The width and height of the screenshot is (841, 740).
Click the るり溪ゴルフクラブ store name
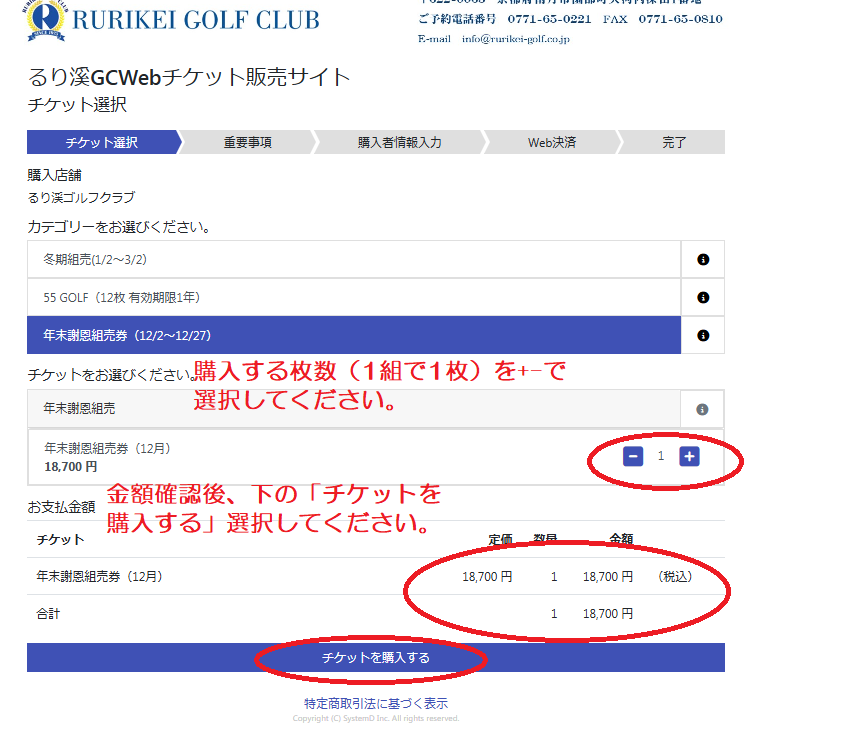pos(81,197)
